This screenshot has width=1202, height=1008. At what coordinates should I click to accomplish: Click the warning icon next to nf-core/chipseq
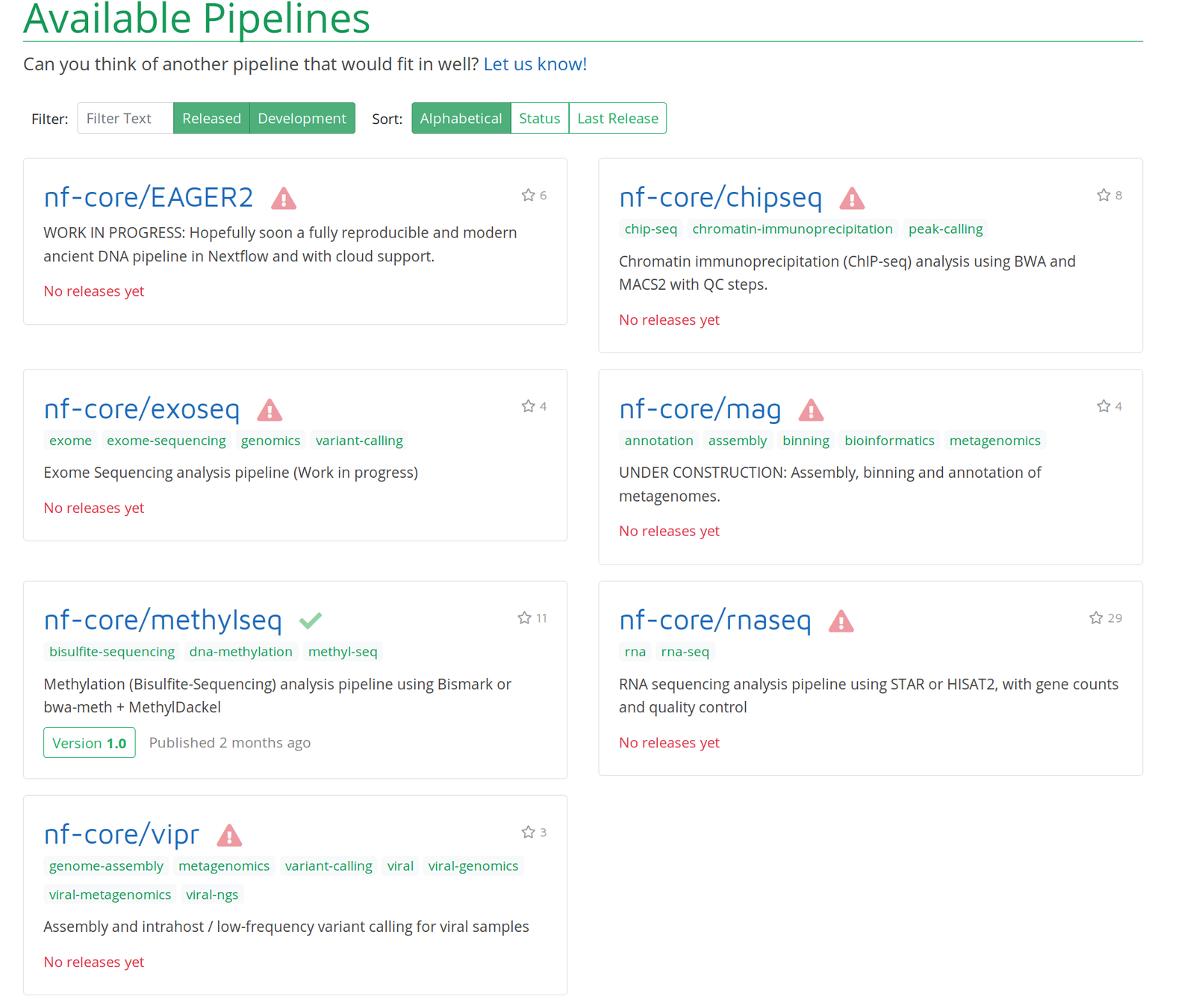click(x=852, y=199)
